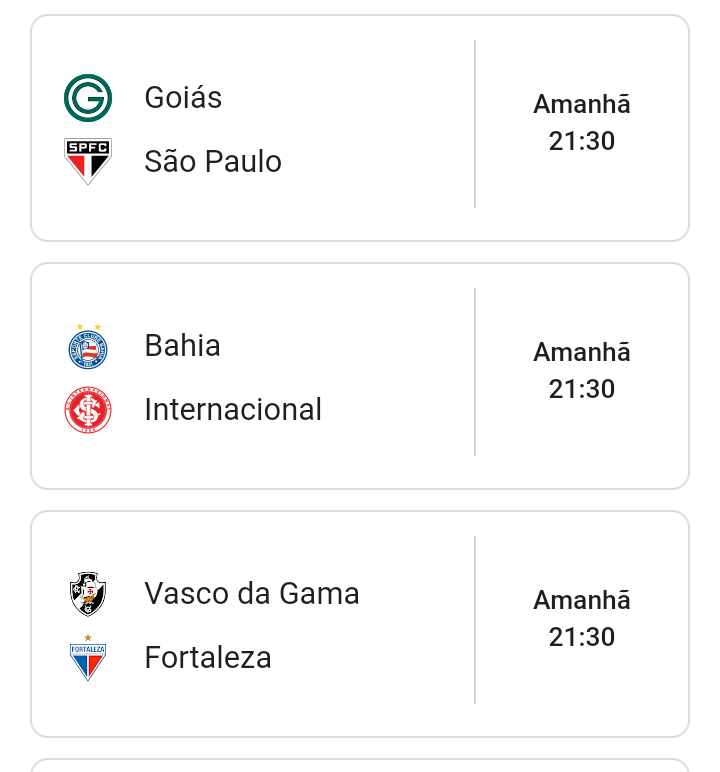720x772 pixels.
Task: Click Goiás vs São Paulo kickoff time
Action: (582, 142)
